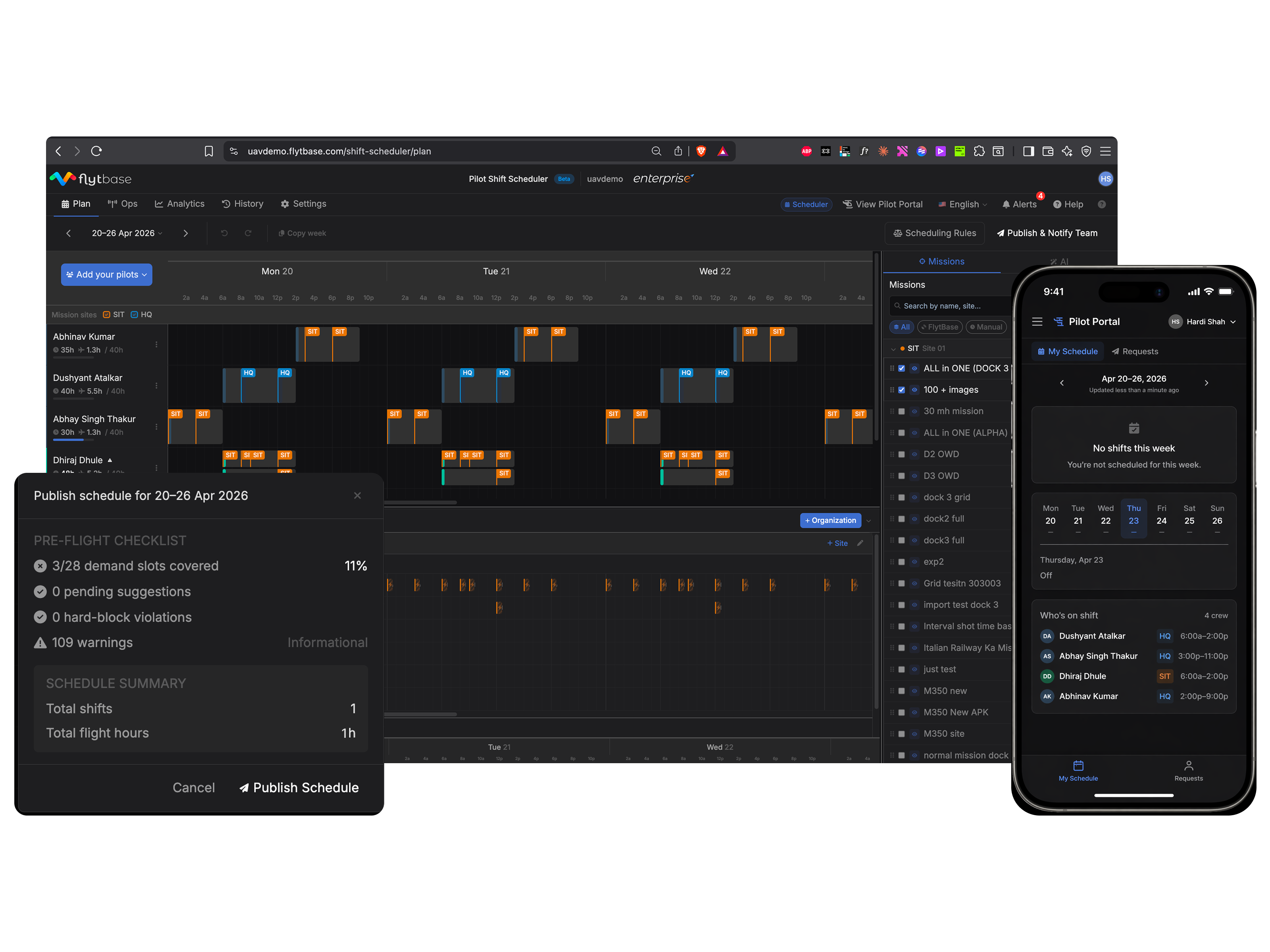Collapse the SIT Site 01 mission group
The image size is (1270, 952).
point(893,349)
